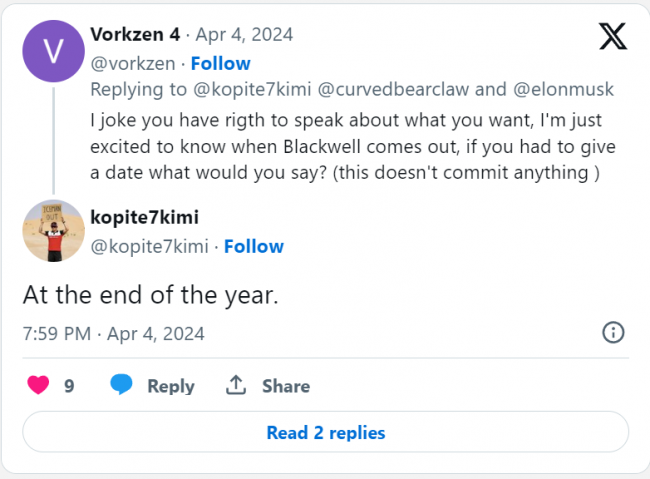Click the pink heart like icon
650x479 pixels.
(38, 385)
